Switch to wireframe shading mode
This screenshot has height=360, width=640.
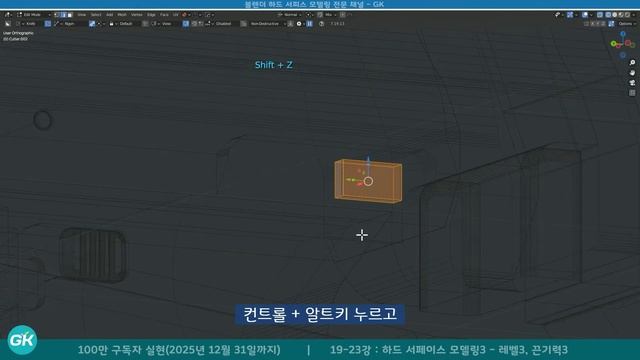(x=608, y=15)
